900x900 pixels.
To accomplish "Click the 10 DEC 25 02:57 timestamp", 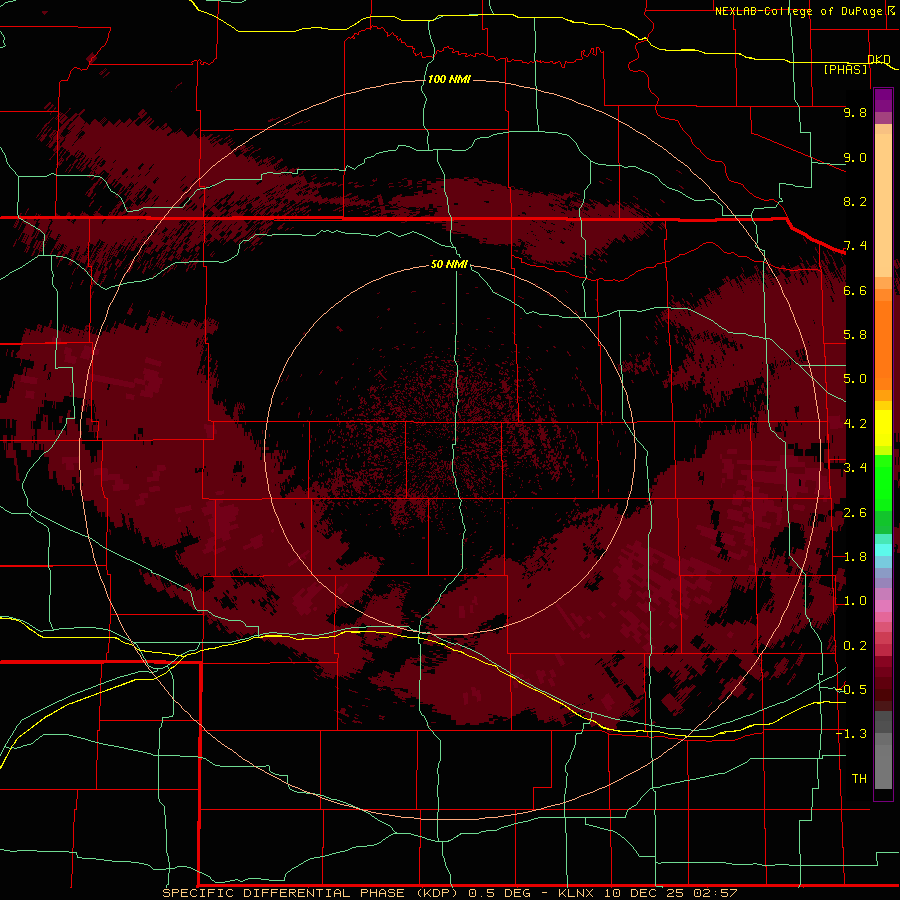I will (670, 893).
